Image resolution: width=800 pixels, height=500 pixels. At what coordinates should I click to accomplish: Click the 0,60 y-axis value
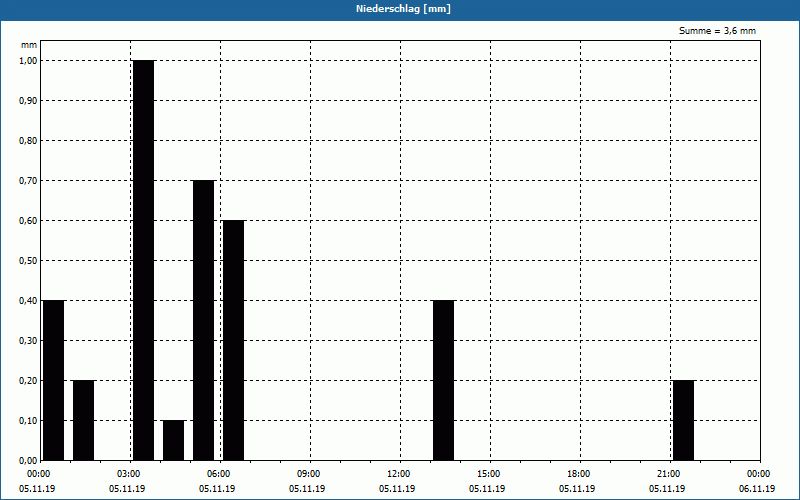[28, 221]
